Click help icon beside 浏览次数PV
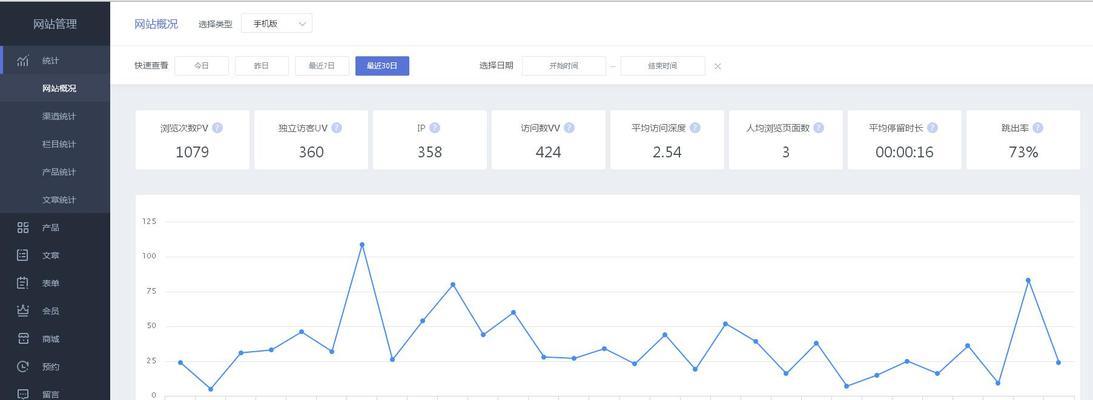Image resolution: width=1093 pixels, height=400 pixels. coord(217,128)
